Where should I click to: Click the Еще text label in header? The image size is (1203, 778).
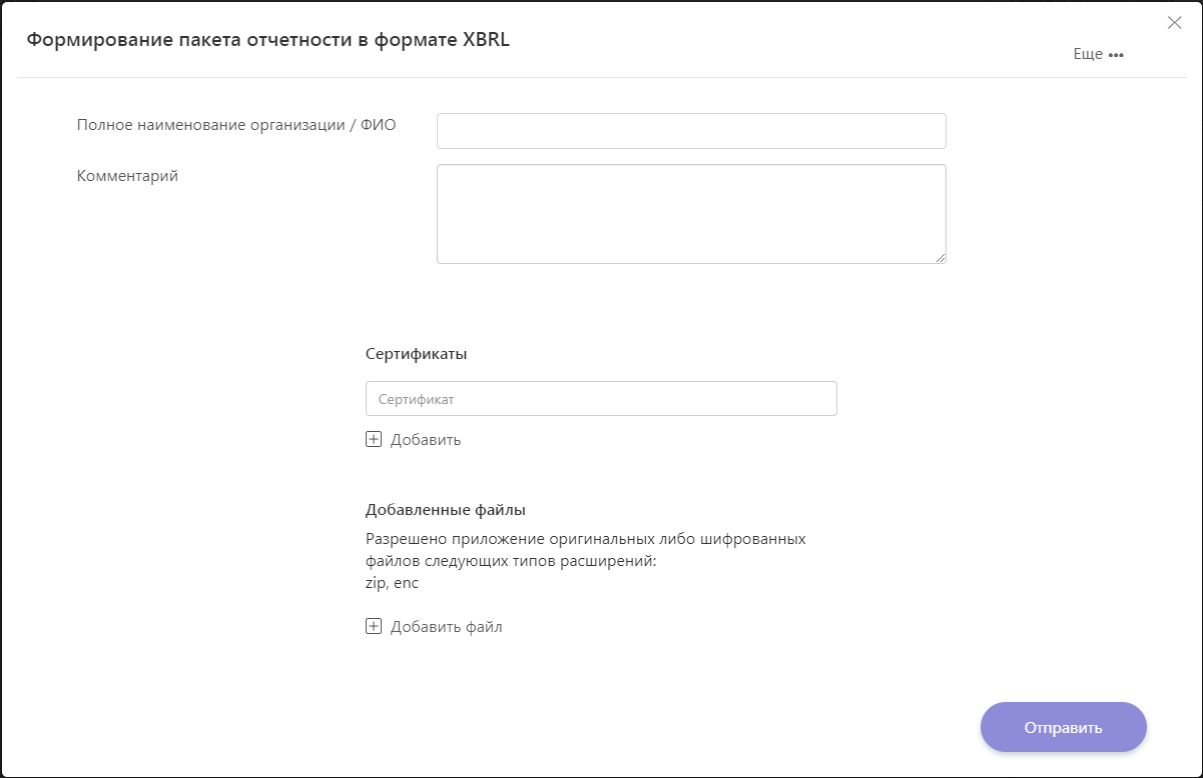click(x=1088, y=54)
